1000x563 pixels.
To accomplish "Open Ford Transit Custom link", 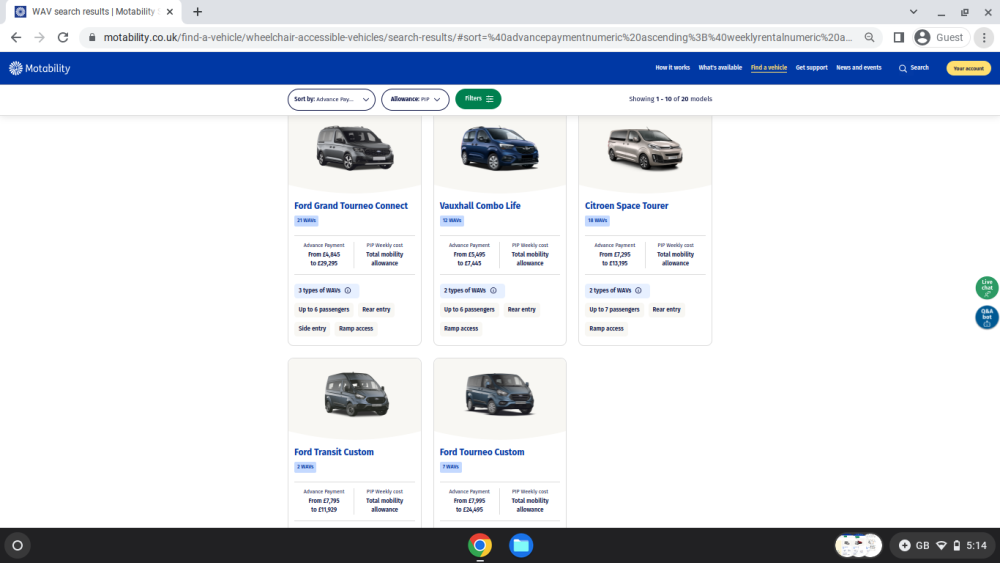I will click(x=334, y=452).
